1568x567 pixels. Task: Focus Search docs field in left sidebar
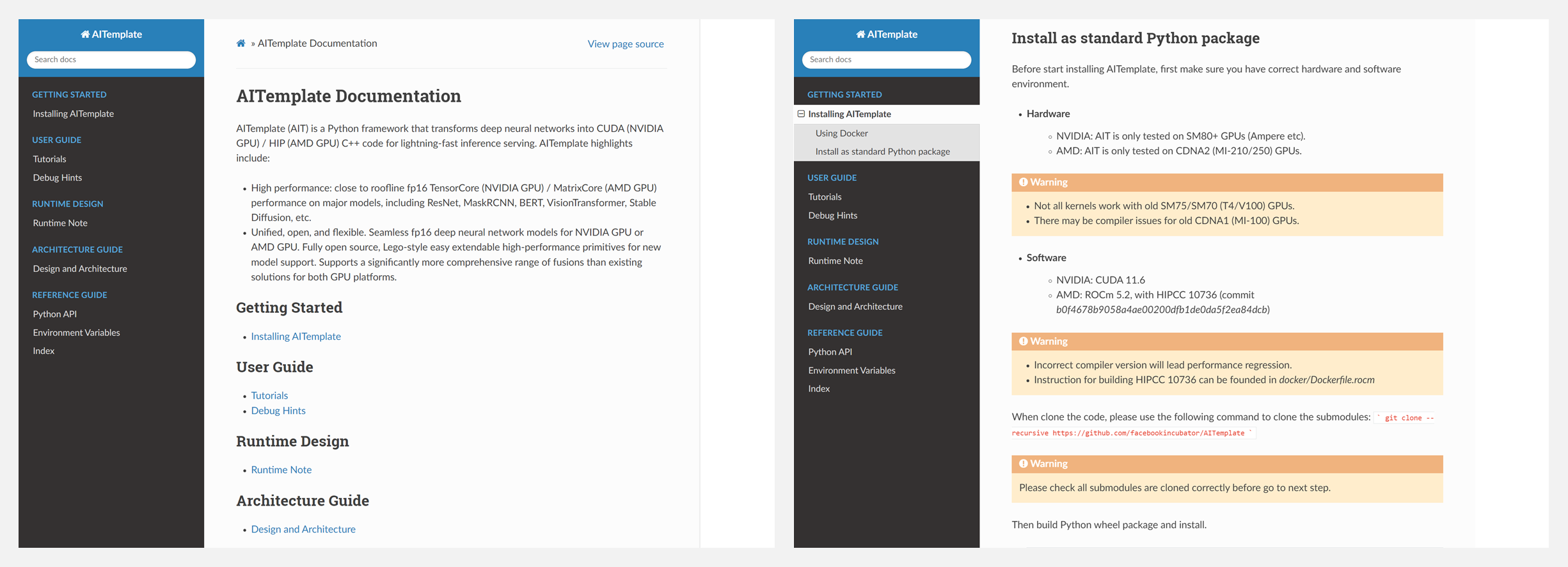pyautogui.click(x=111, y=60)
